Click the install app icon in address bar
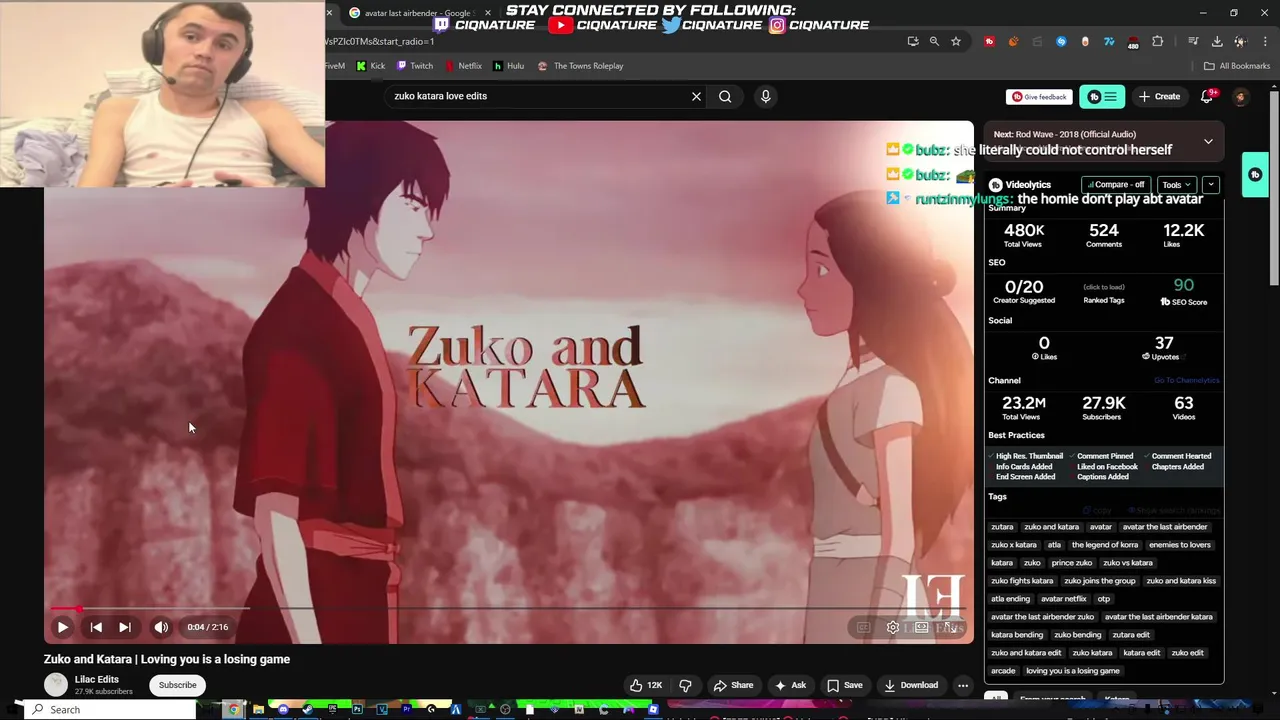 (x=913, y=41)
